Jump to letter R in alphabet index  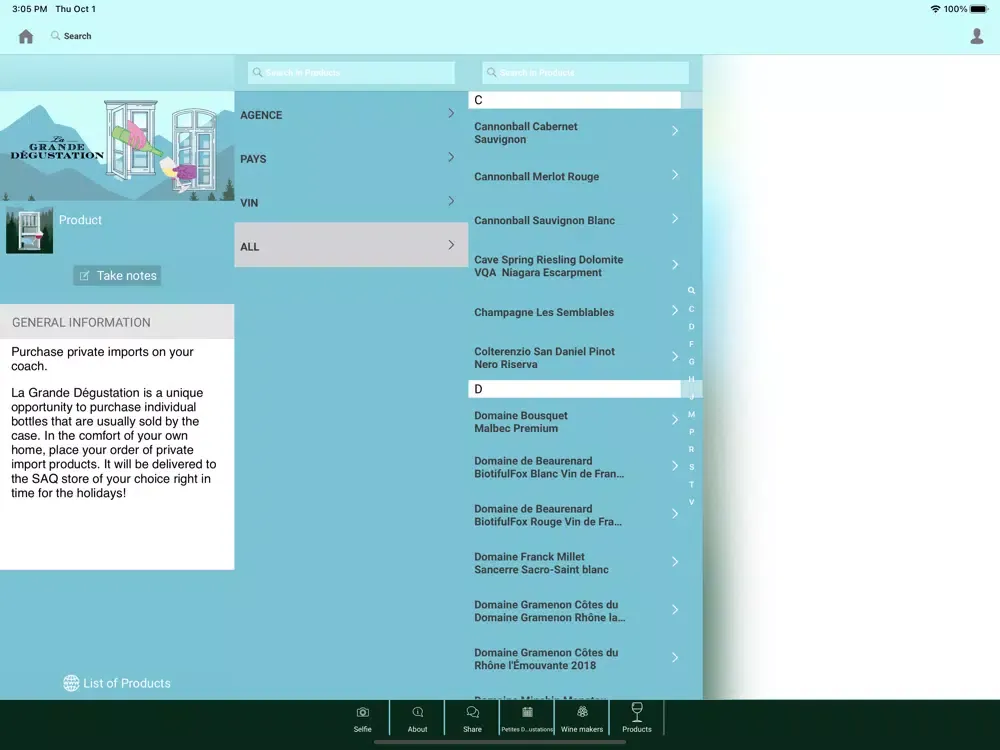click(691, 450)
